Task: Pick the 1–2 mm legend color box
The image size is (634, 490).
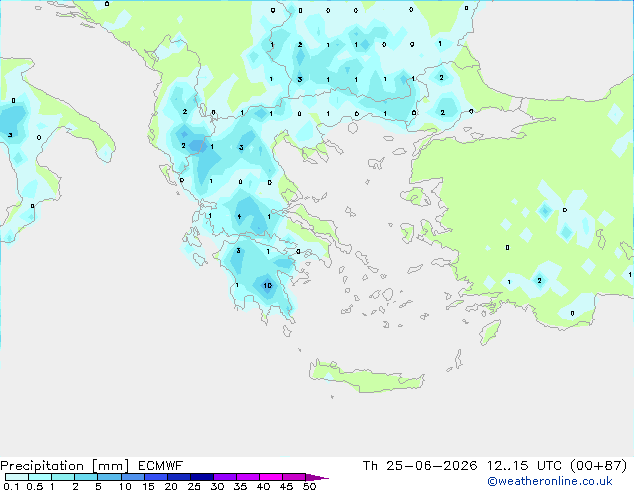Action: coord(63,477)
